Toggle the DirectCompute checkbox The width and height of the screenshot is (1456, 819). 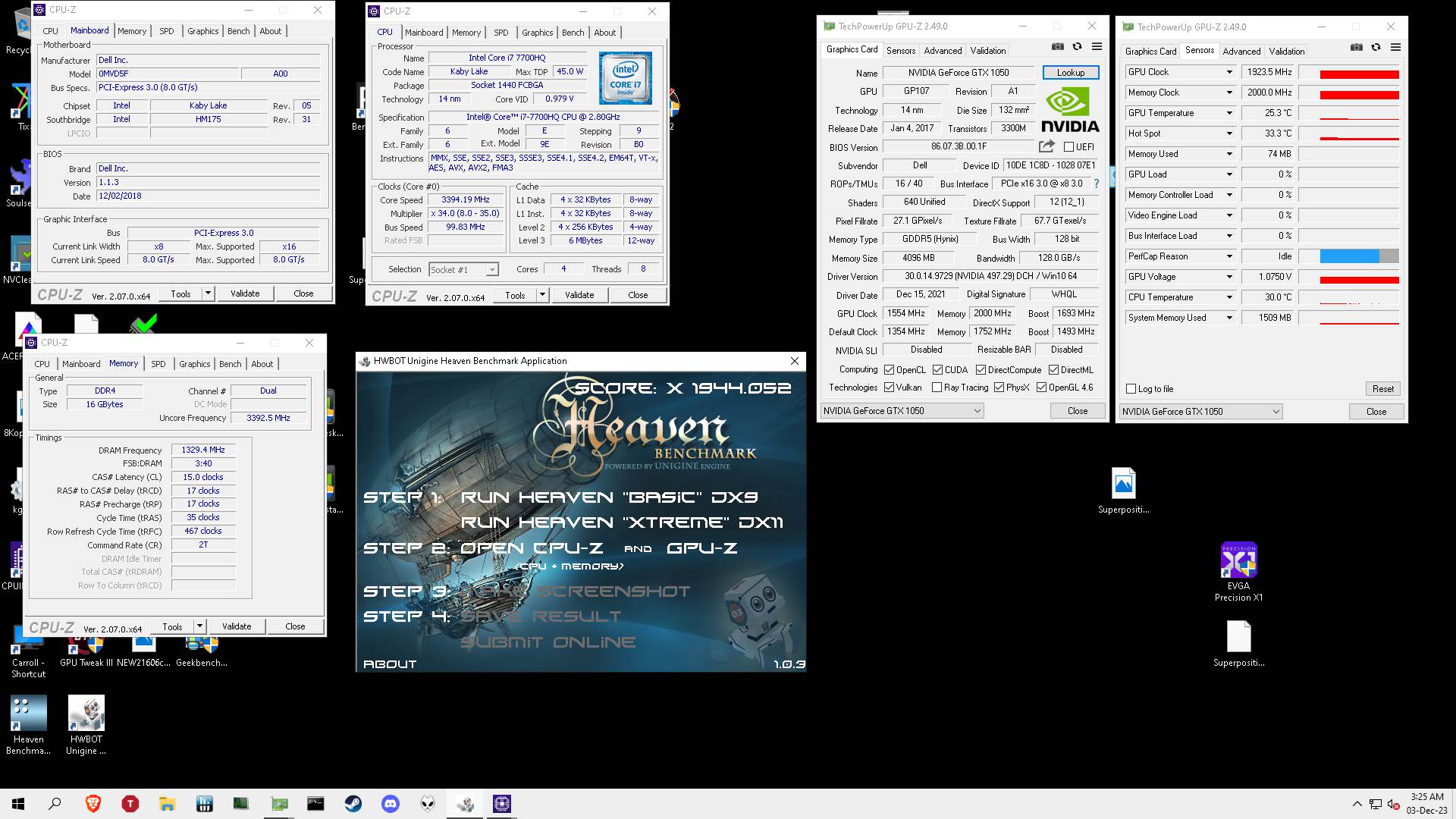[981, 369]
